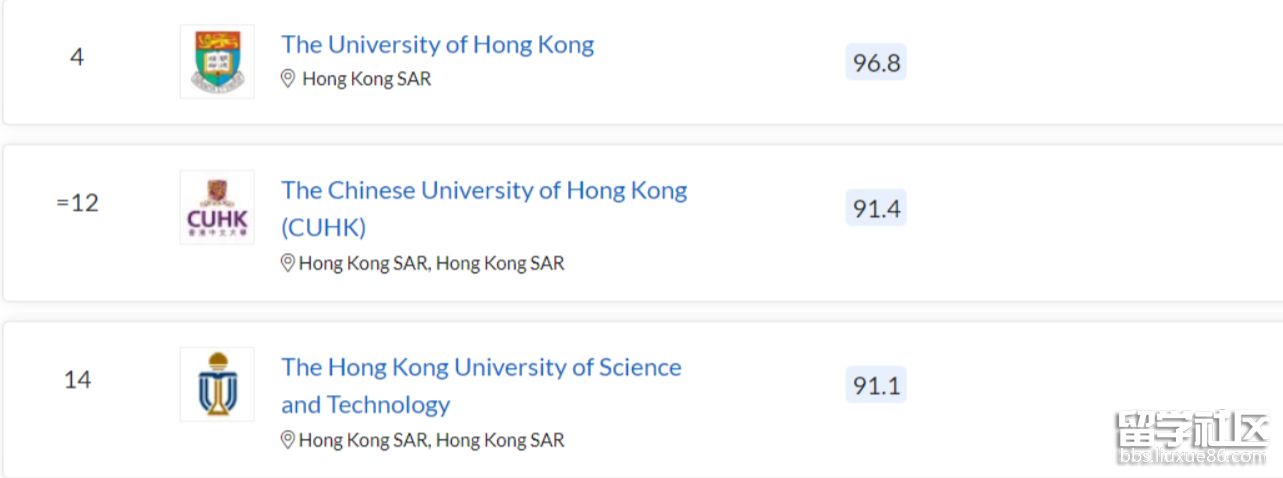
Task: Select the 96.8 score badge
Action: (x=876, y=63)
